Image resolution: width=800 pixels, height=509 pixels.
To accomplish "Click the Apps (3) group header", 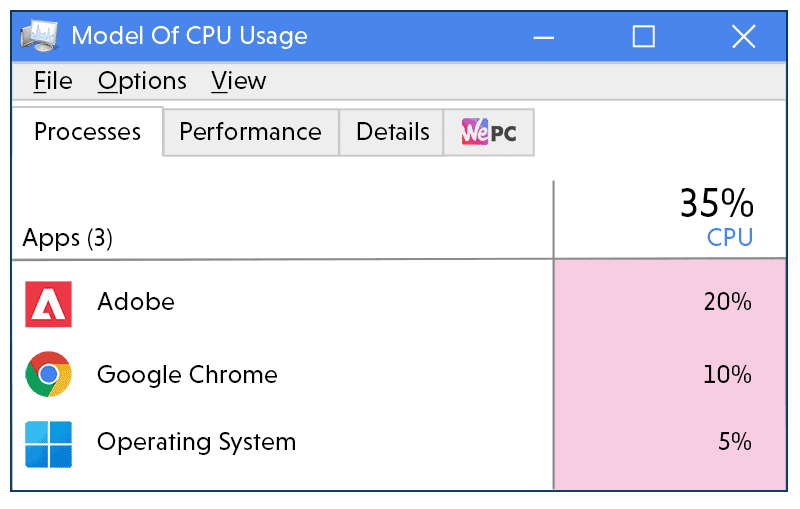I will point(68,238).
